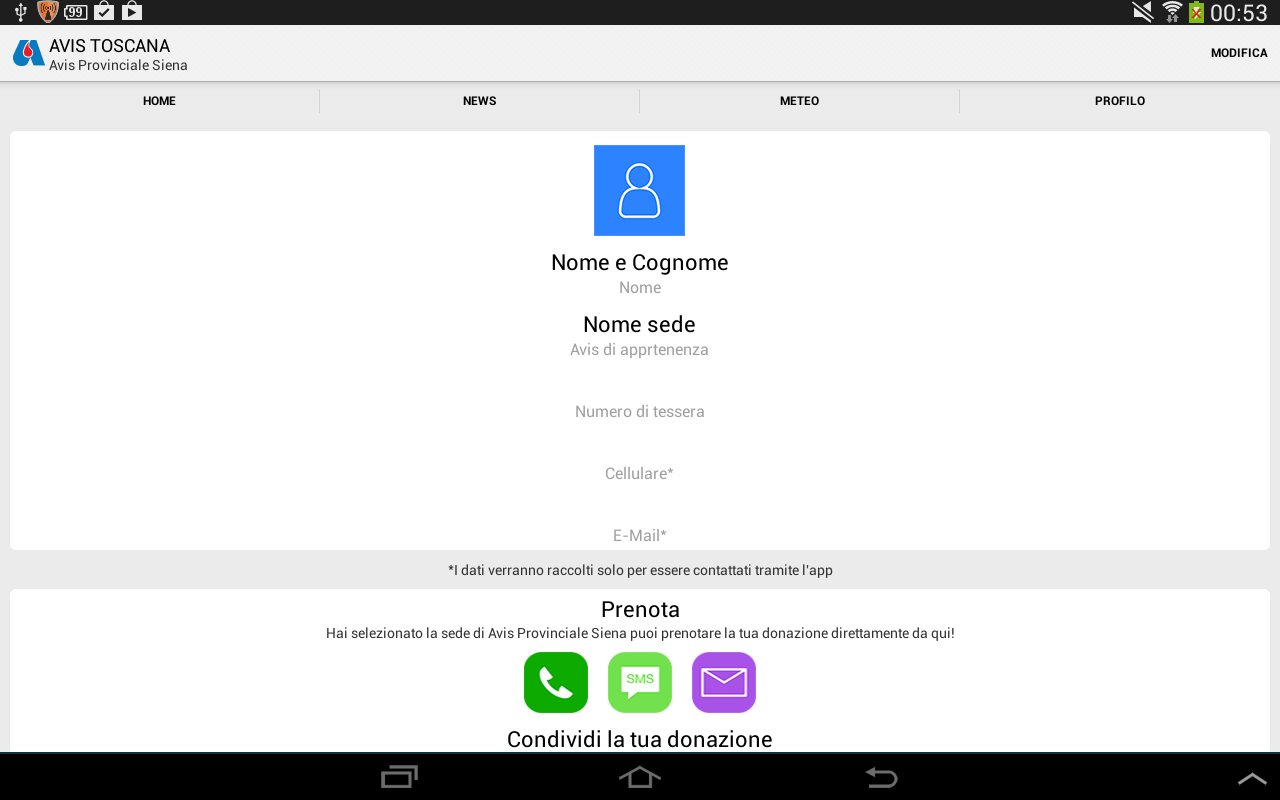
Task: Open Android recent apps button
Action: 400,777
